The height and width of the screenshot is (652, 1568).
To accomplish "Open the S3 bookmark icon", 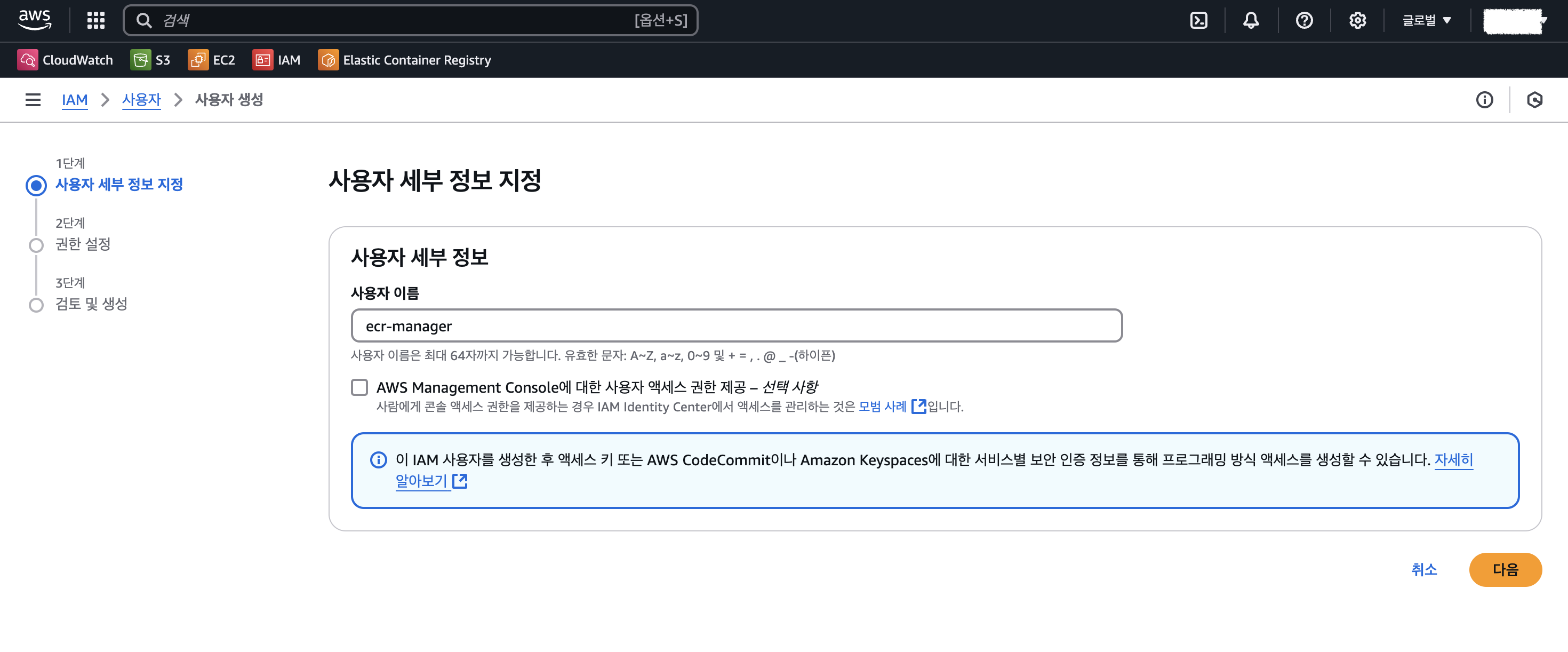I will [141, 60].
